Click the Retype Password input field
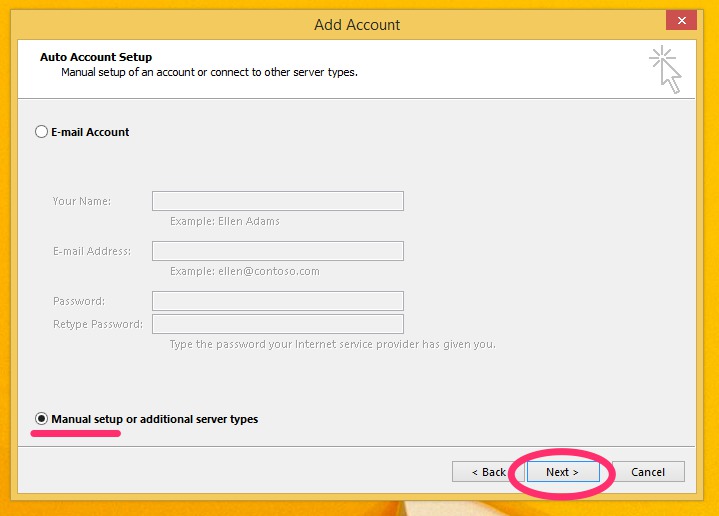This screenshot has width=719, height=516. 278,324
